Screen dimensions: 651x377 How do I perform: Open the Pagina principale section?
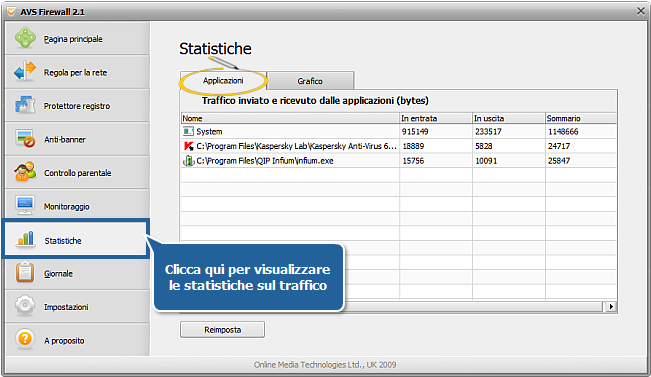[x=77, y=38]
